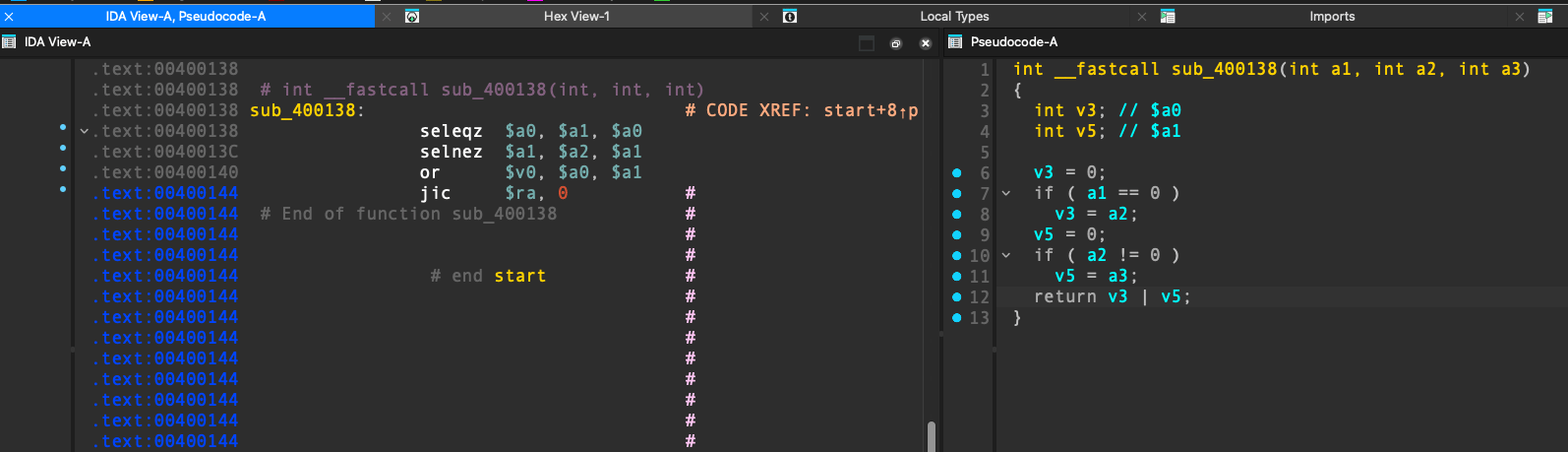The width and height of the screenshot is (1568, 452).
Task: Click the Pseudocode-A panel icon
Action: coord(954,41)
